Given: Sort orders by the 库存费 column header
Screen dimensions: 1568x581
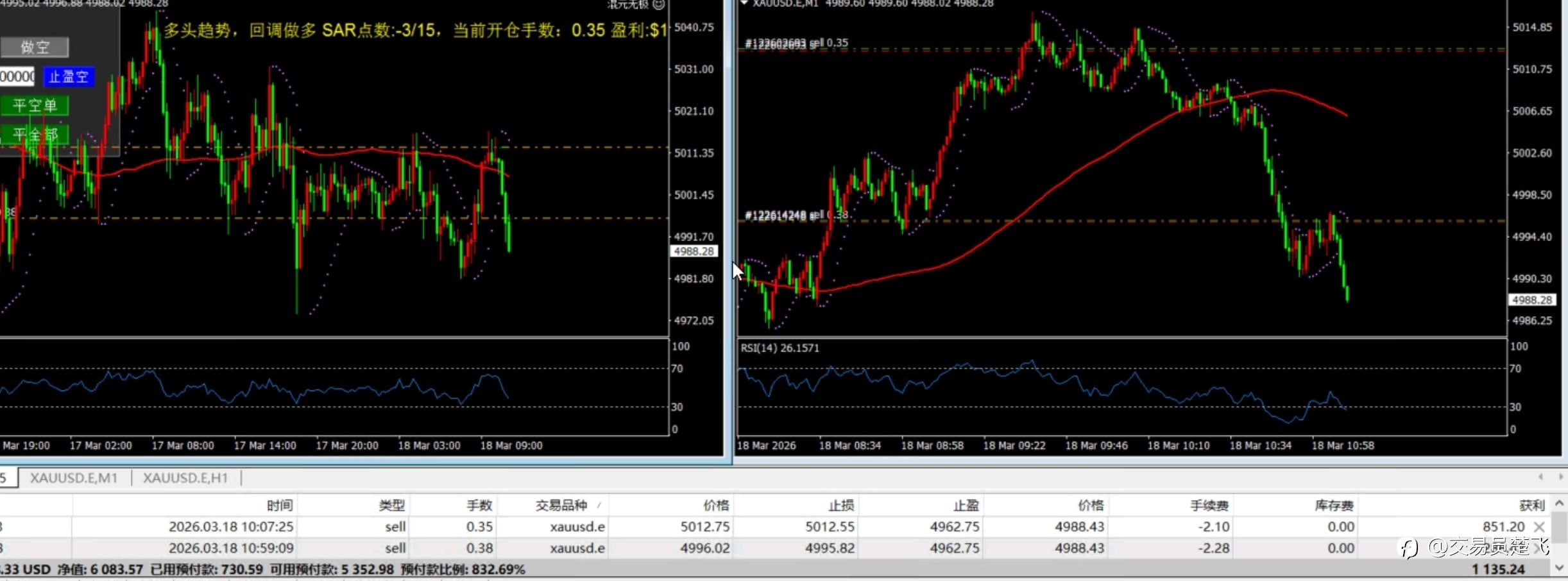Looking at the screenshot, I should coord(1334,505).
